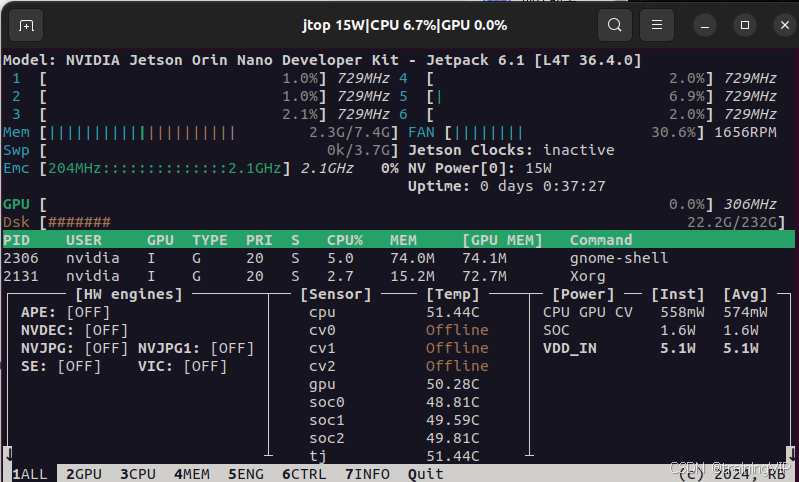Click the cpu sensor temperature 51.44C

pos(452,312)
